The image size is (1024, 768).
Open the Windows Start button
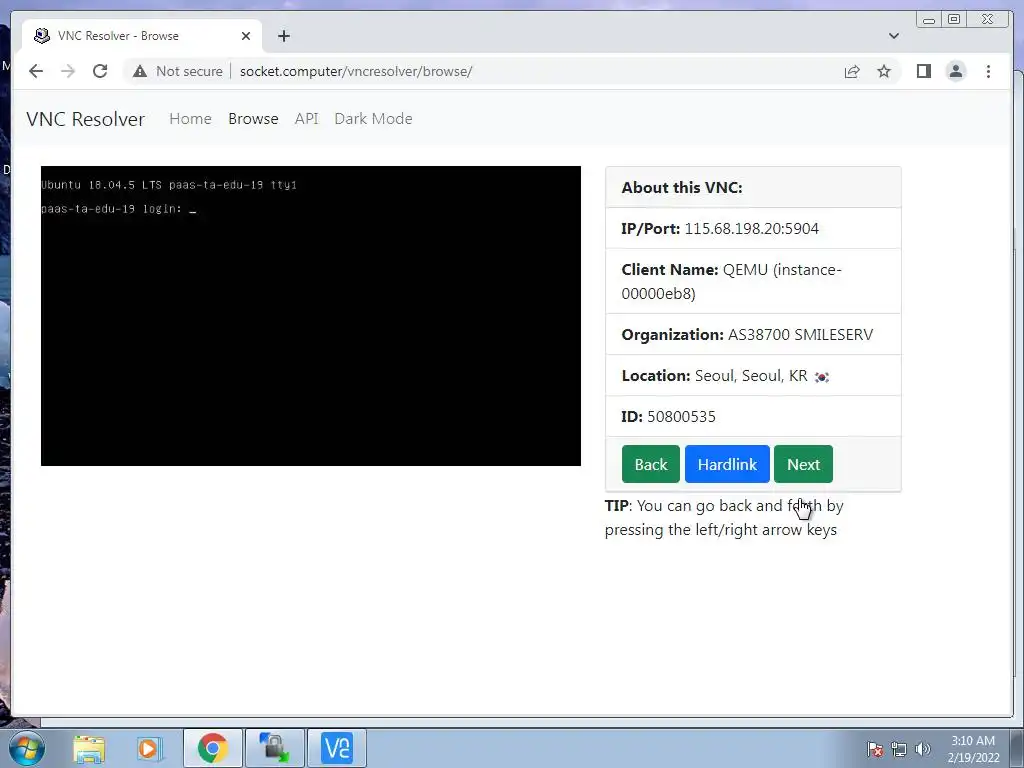point(26,748)
